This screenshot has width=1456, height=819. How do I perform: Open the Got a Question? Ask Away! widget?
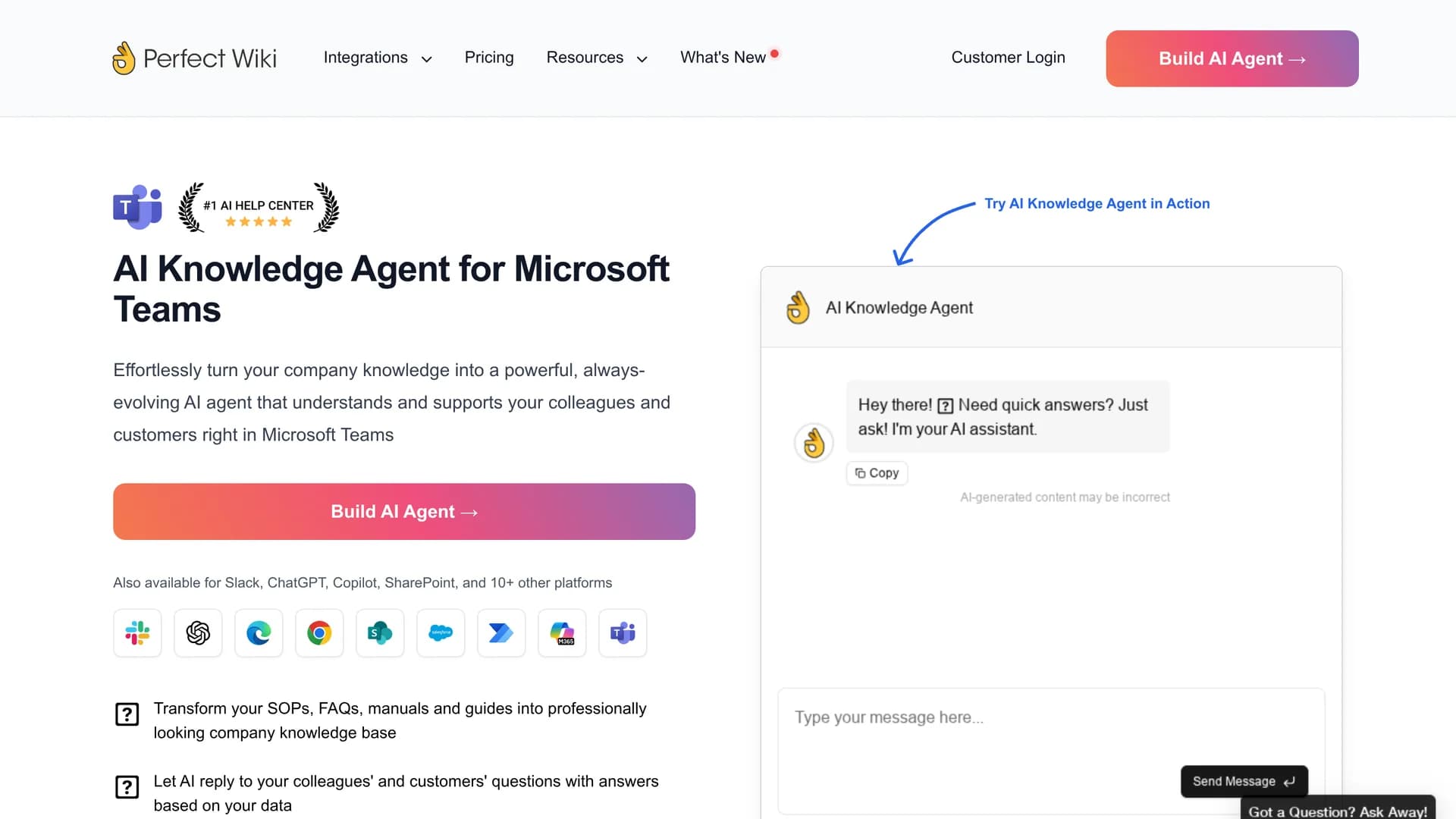[x=1338, y=808]
